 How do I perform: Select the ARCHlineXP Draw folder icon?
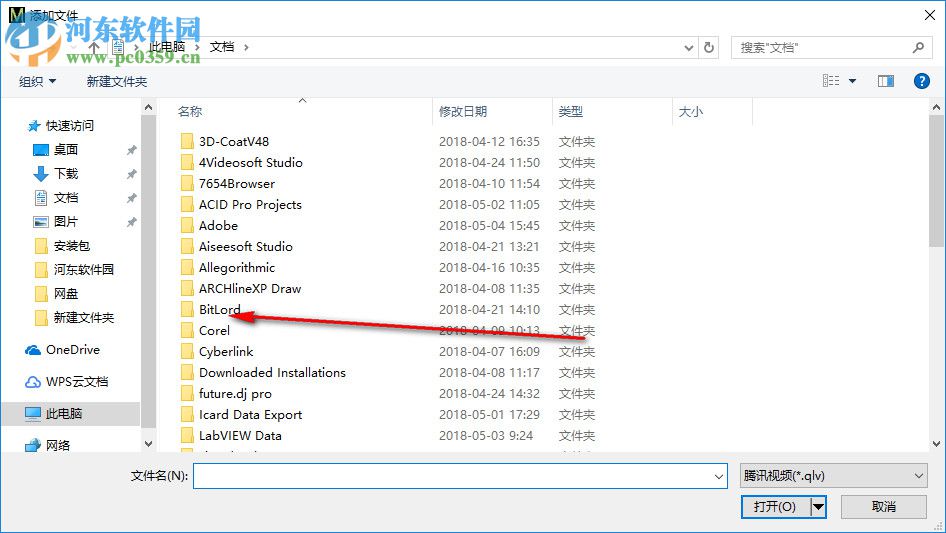[187, 289]
